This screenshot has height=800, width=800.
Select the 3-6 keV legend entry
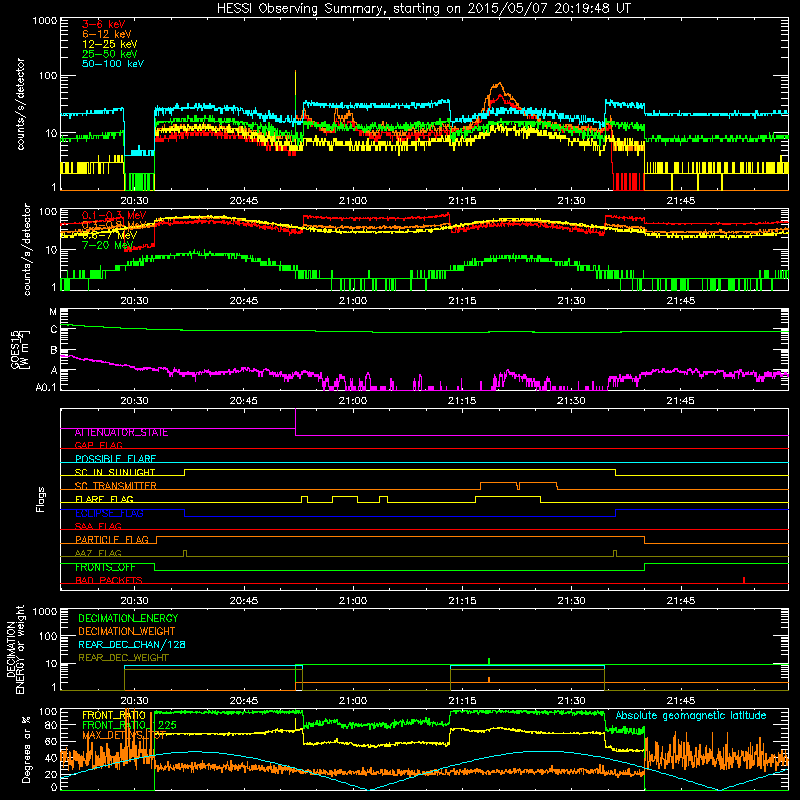click(104, 24)
